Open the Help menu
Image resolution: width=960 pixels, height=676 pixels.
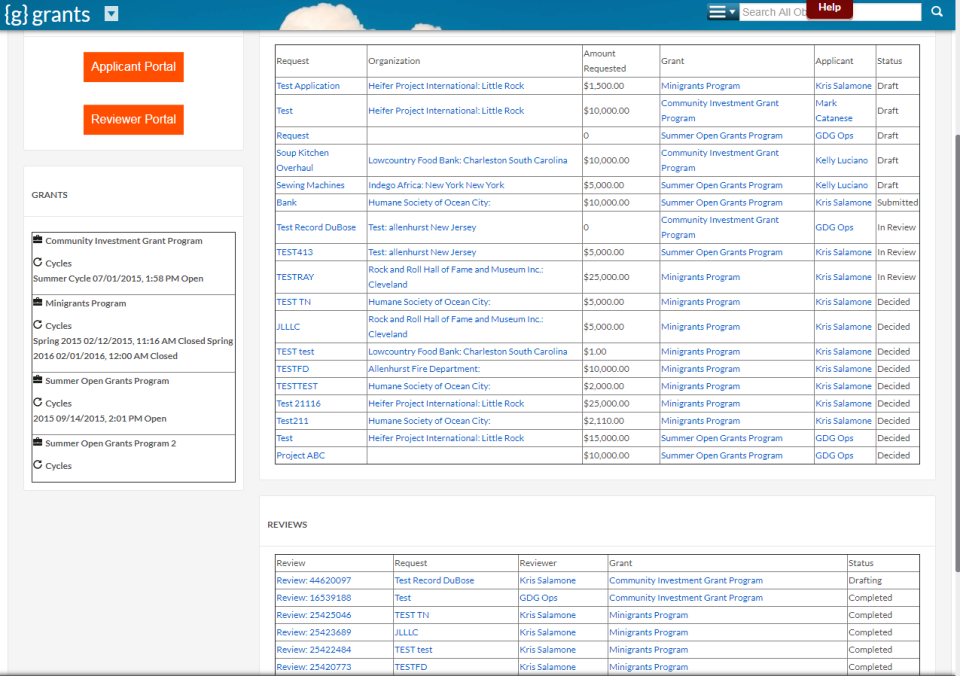click(830, 8)
